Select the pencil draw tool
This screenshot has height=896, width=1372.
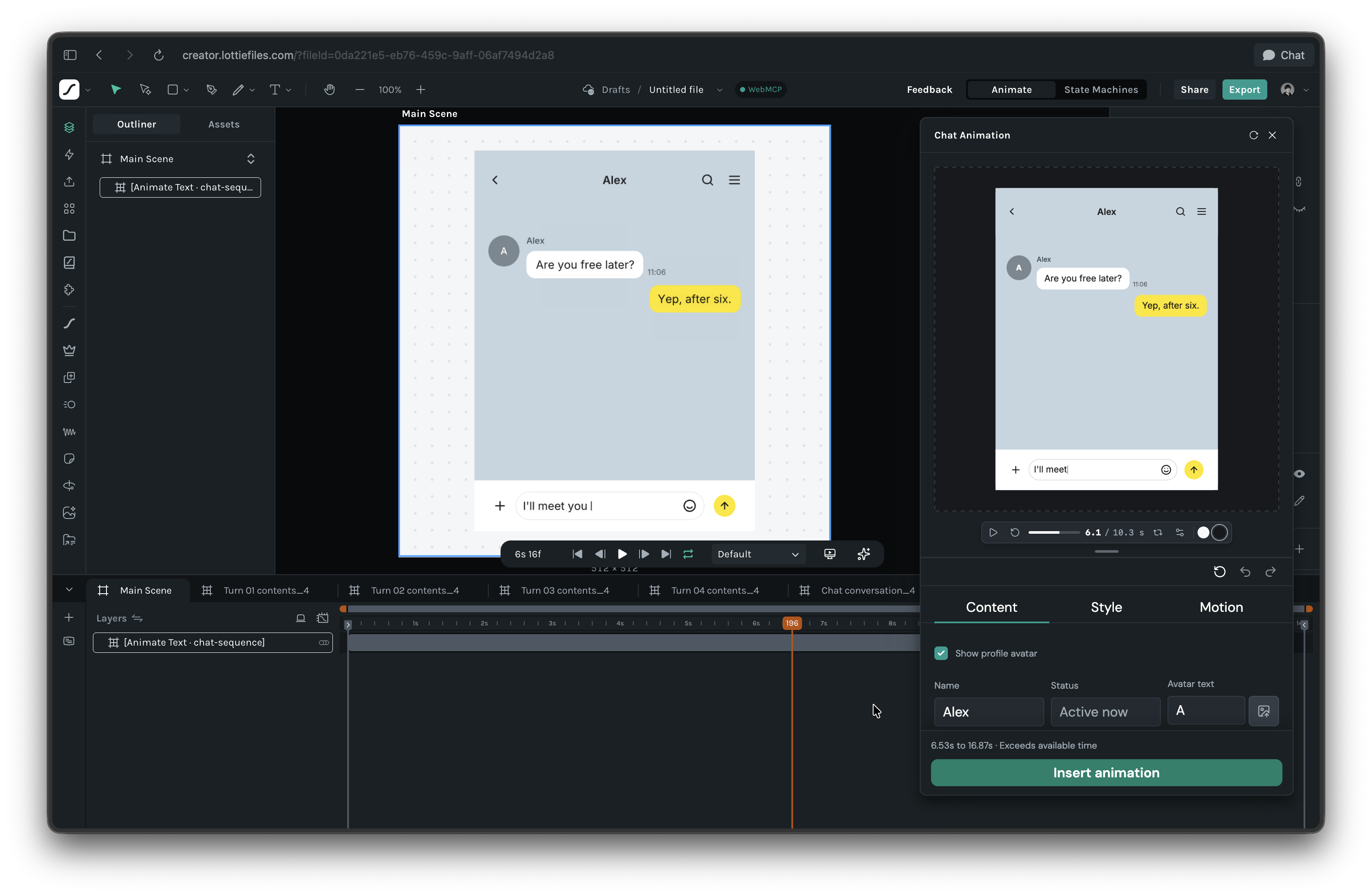[238, 90]
